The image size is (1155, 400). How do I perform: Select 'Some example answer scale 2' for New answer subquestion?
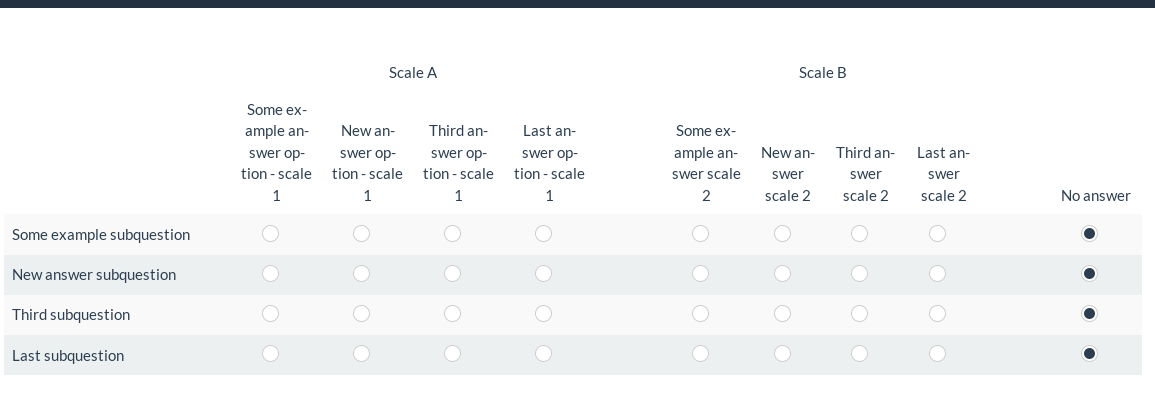pyautogui.click(x=700, y=274)
